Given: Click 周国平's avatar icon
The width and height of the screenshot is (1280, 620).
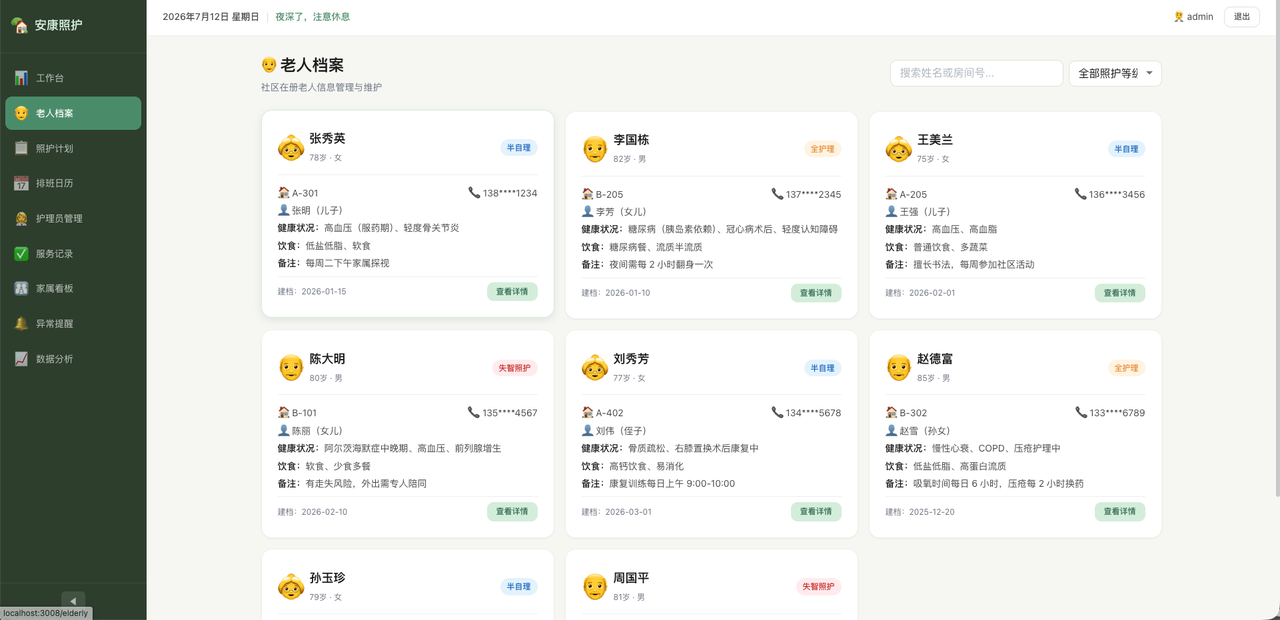Looking at the screenshot, I should (595, 586).
